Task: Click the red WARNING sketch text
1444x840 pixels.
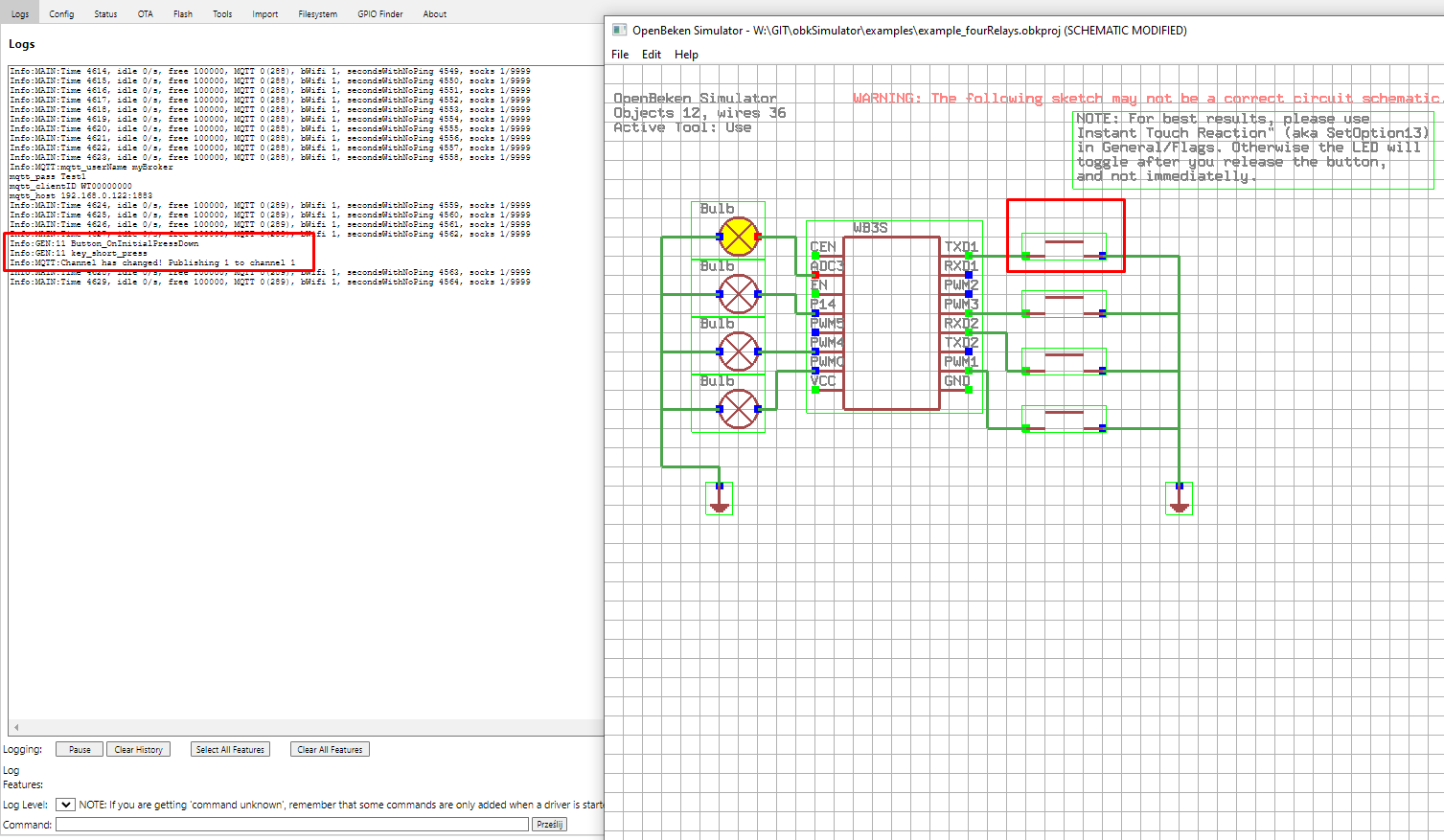Action: pyautogui.click(x=1148, y=99)
